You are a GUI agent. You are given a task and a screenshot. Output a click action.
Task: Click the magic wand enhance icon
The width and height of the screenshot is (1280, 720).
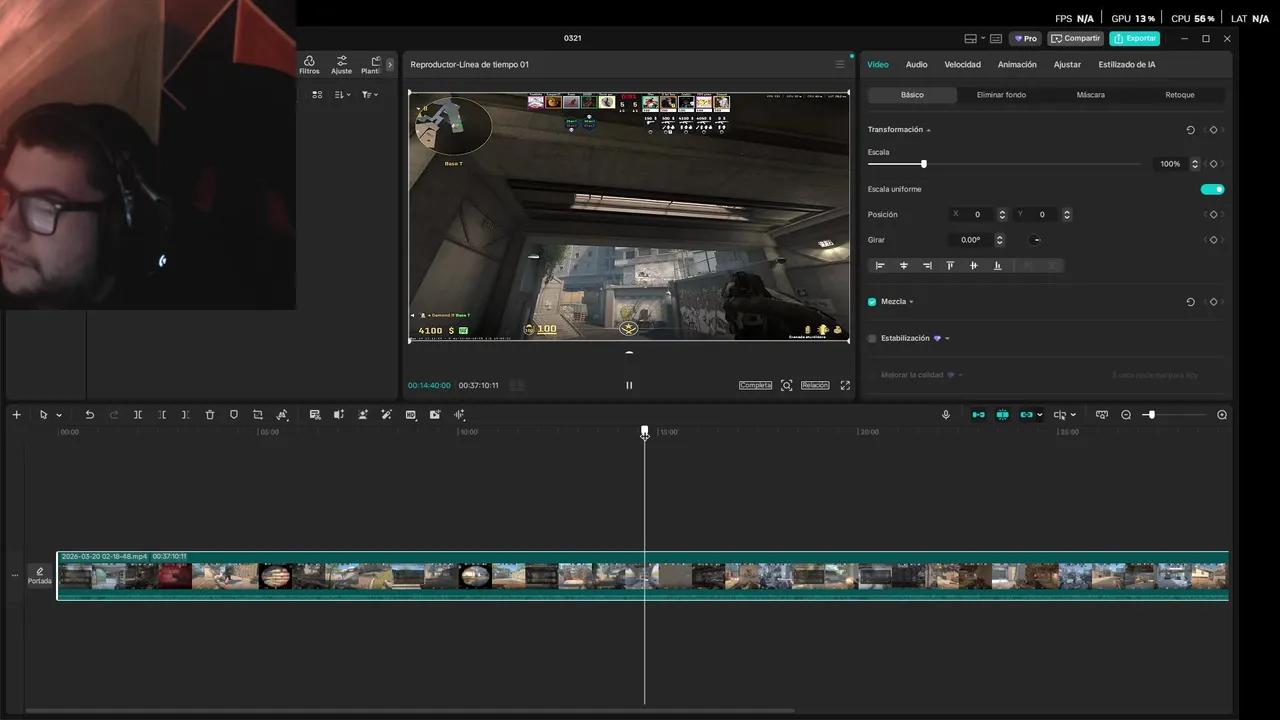tap(387, 415)
